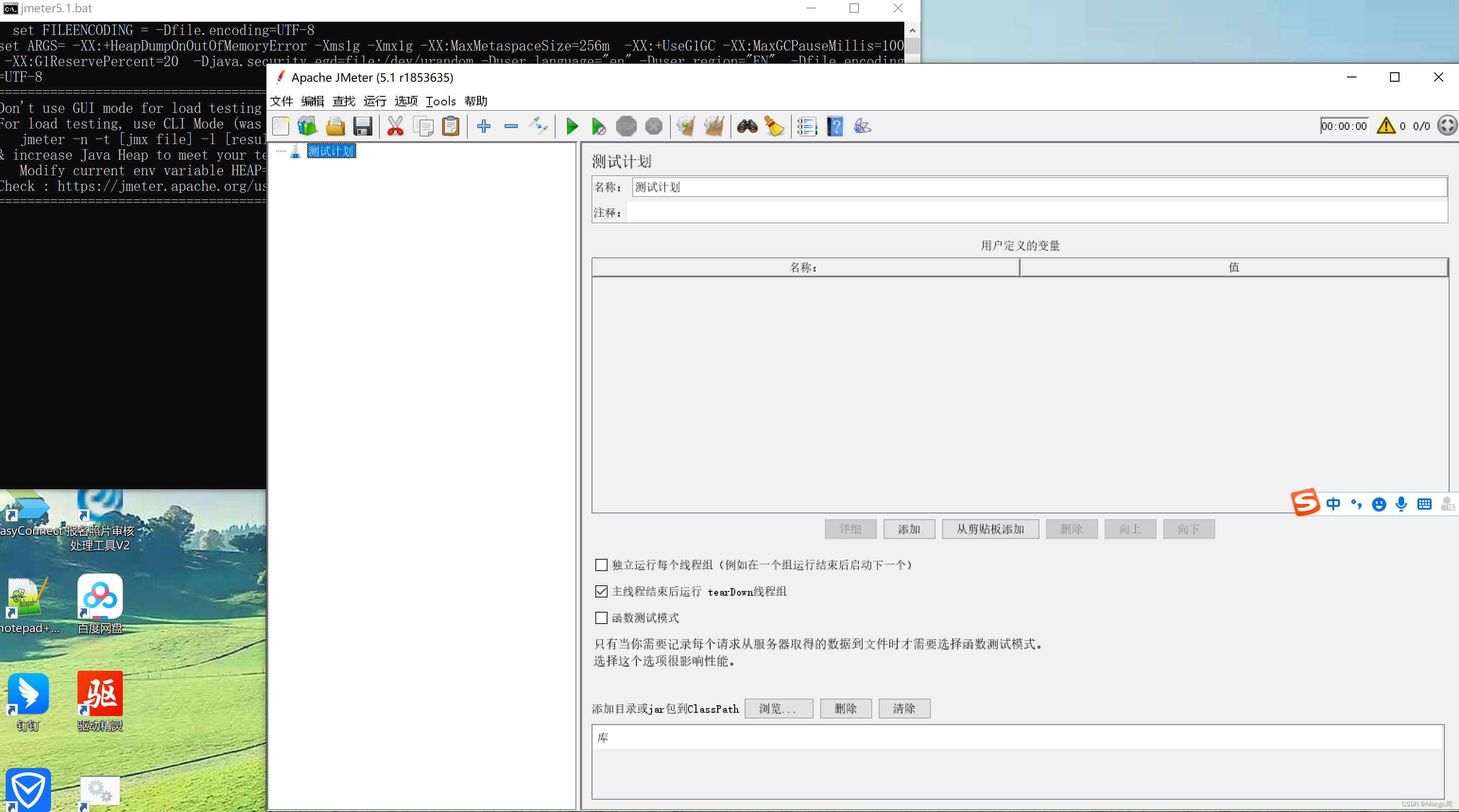Click the Open file folder icon

point(335,126)
